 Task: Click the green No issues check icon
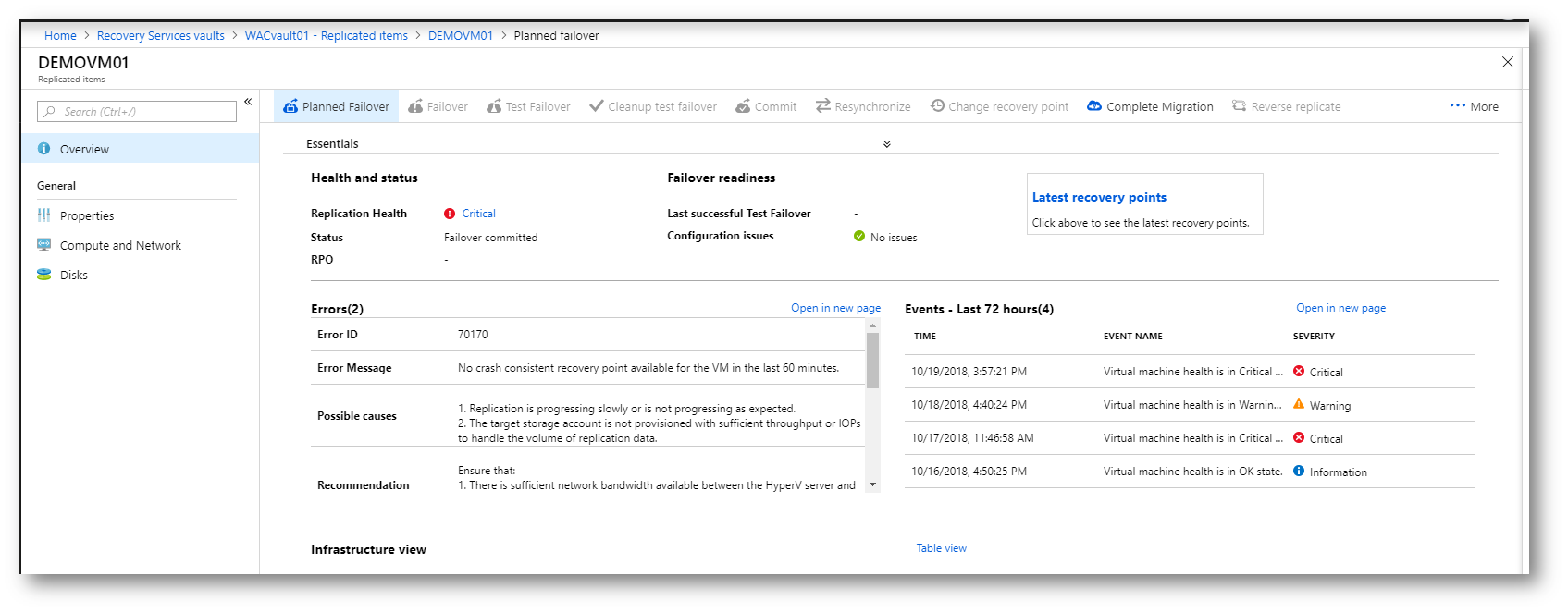(859, 236)
